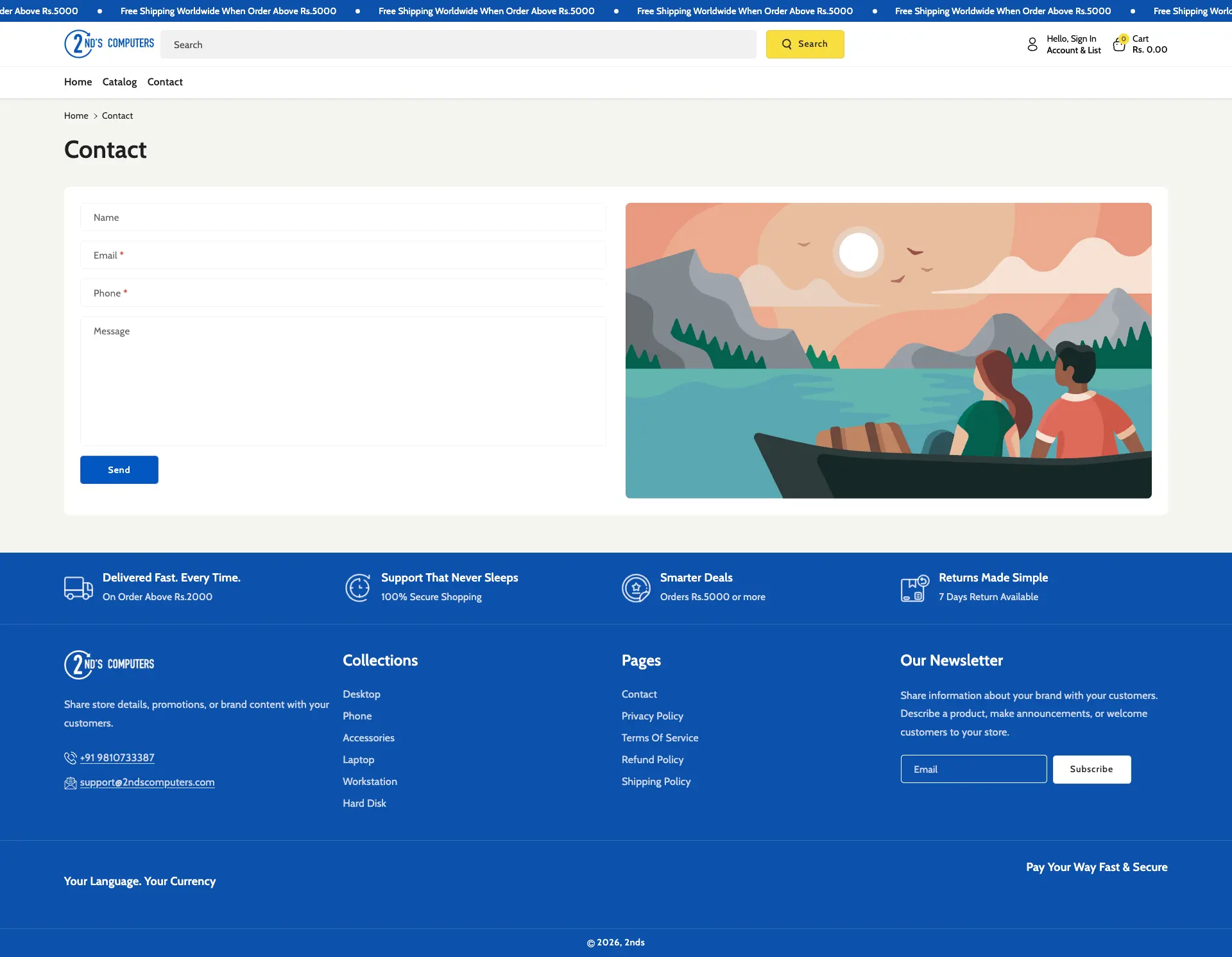This screenshot has height=957, width=1232.
Task: Open the Laptop collection link
Action: [359, 759]
